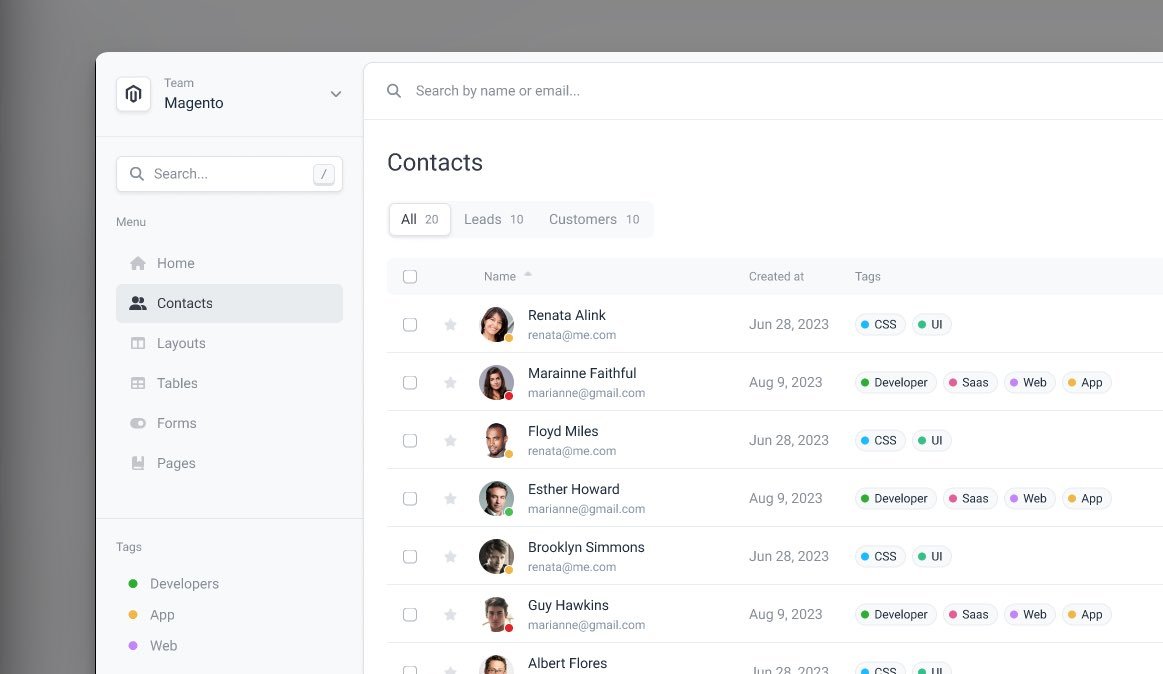
Task: Click the Forms toggle icon in sidebar
Action: coord(138,423)
